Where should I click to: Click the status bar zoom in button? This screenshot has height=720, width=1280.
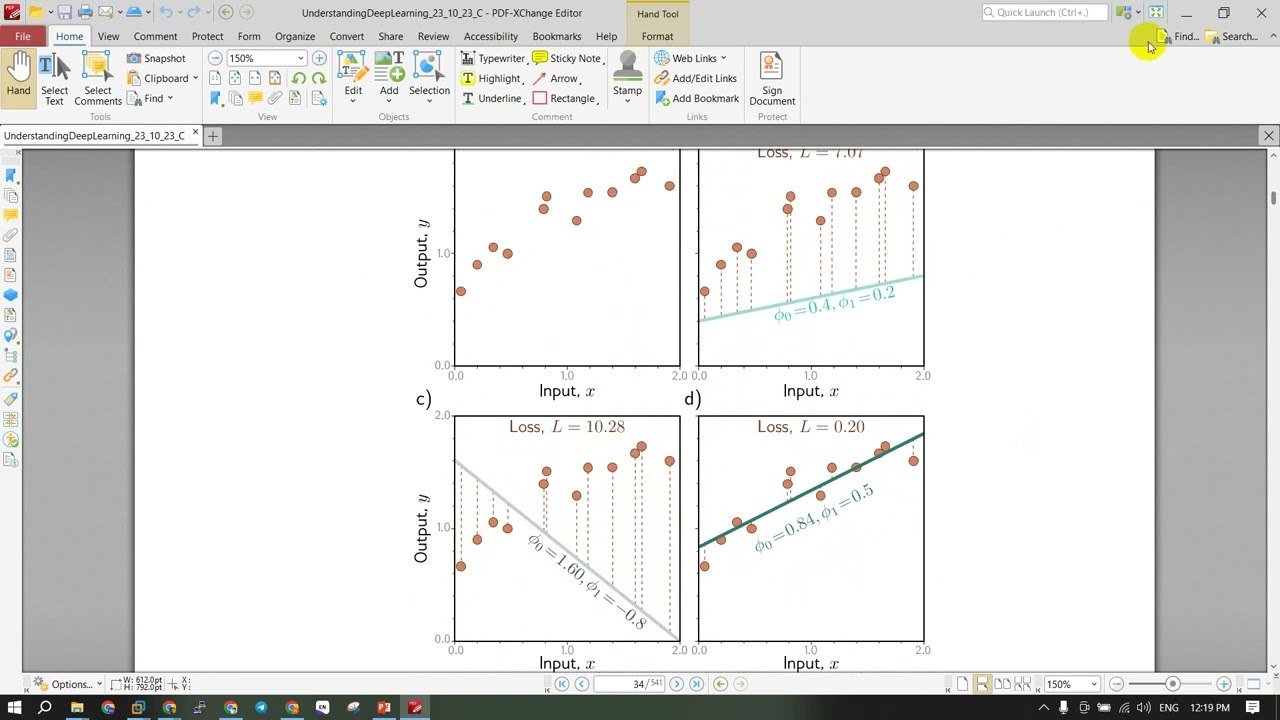point(1224,684)
